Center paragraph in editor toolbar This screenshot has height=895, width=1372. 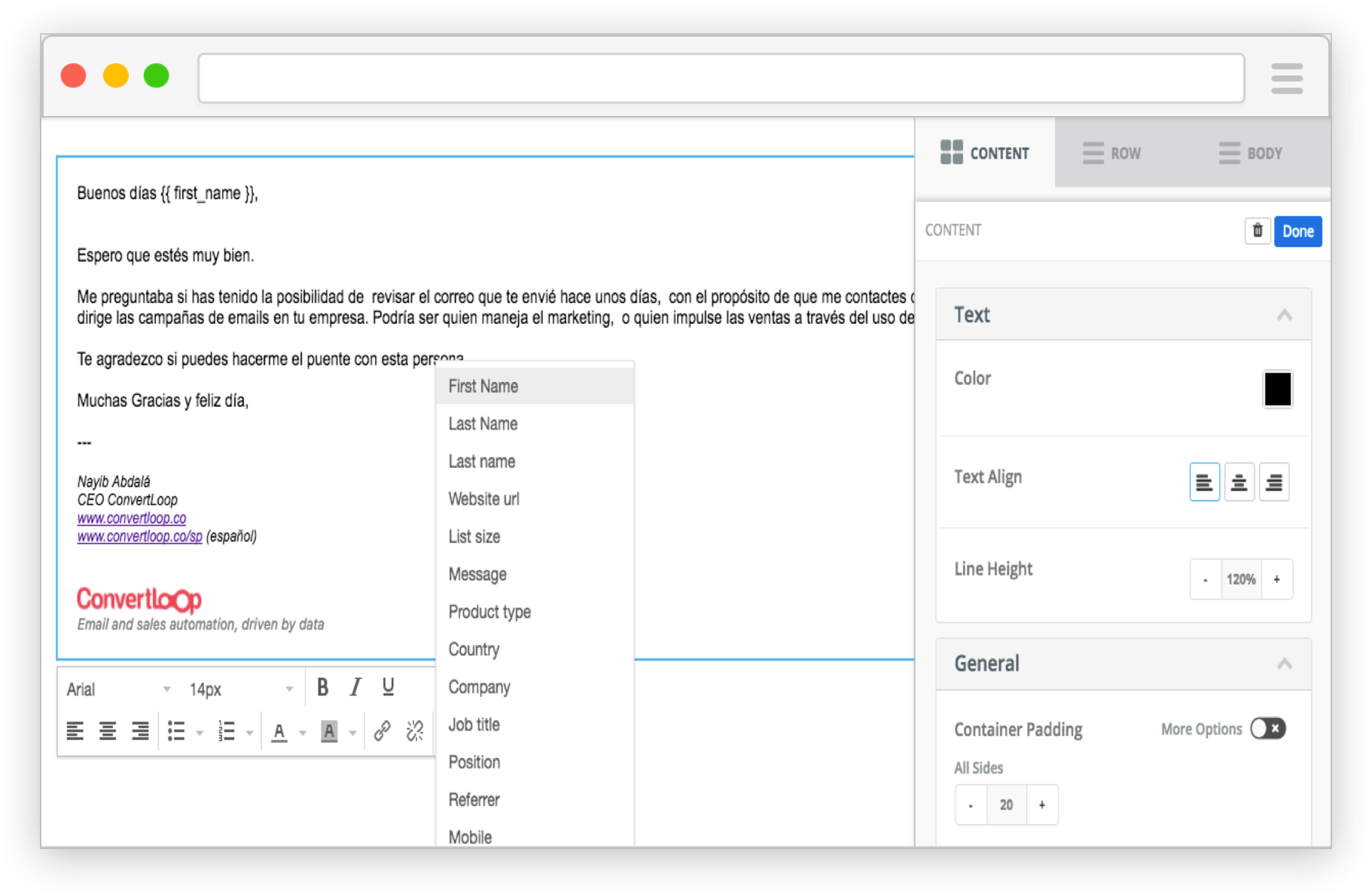[x=108, y=731]
